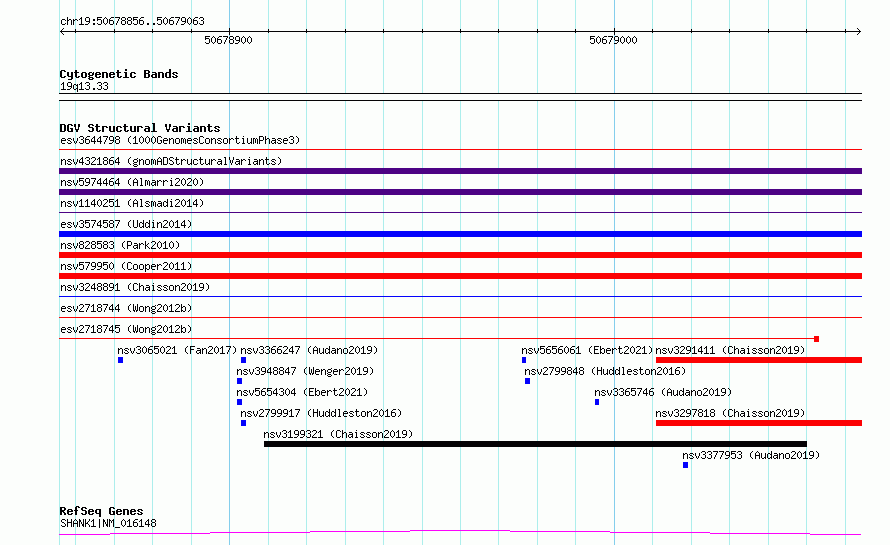
Task: Click the black nsv3199321 Chaisson2019 bar
Action: [x=535, y=444]
